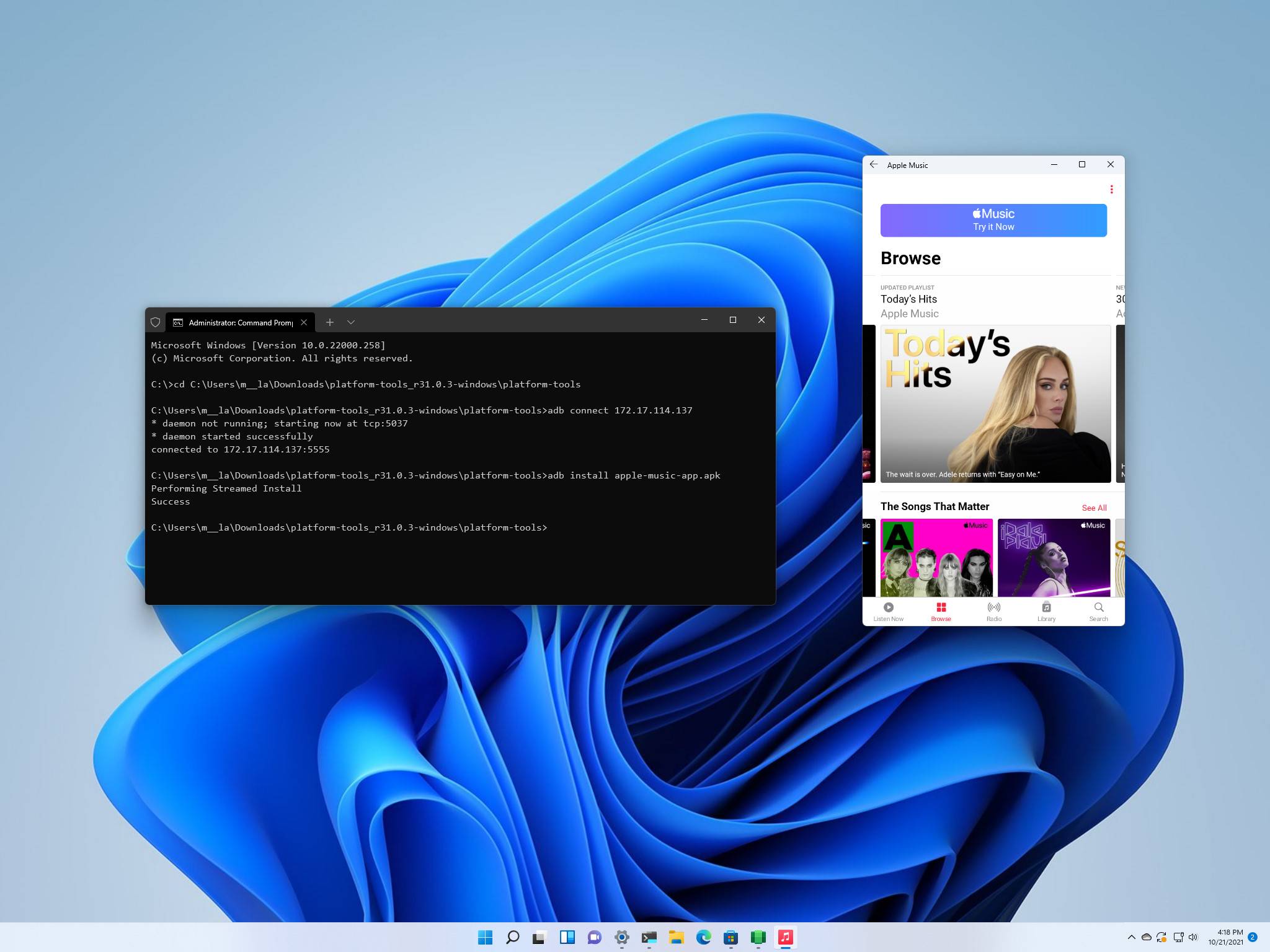The width and height of the screenshot is (1270, 952).
Task: Open the Today's Hits playlist artwork
Action: click(x=995, y=403)
